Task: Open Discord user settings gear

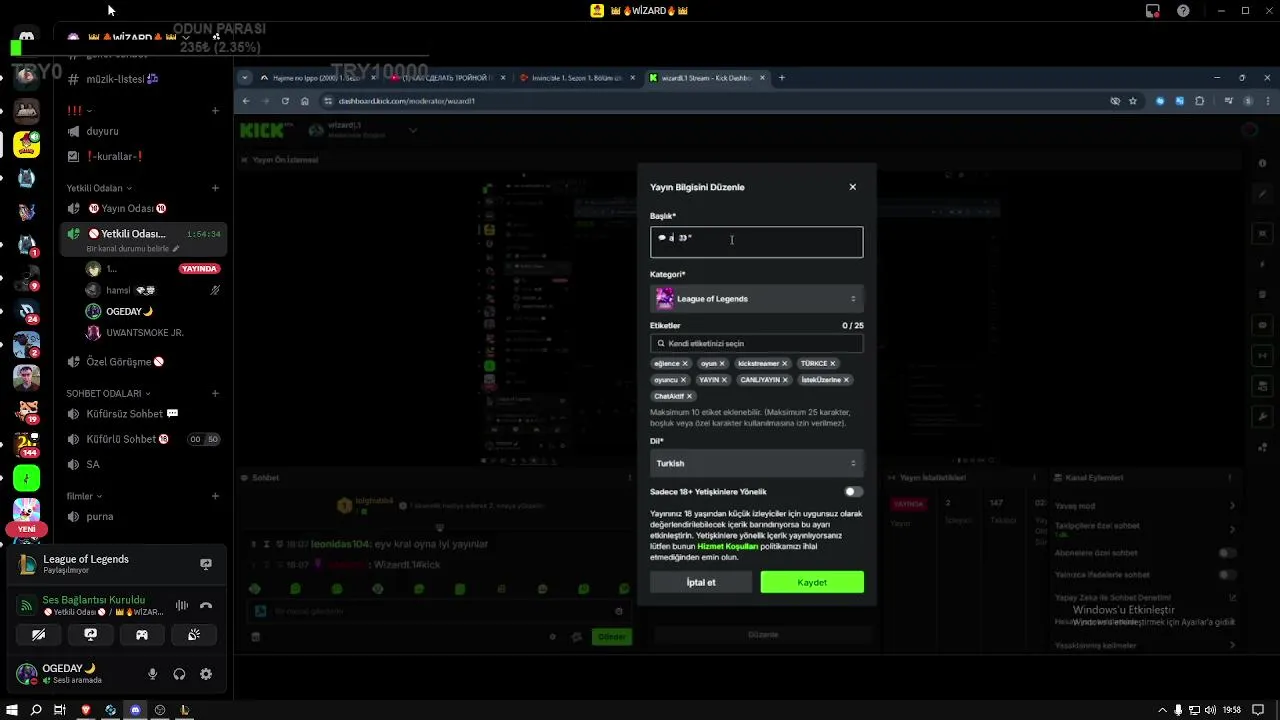Action: tap(206, 674)
